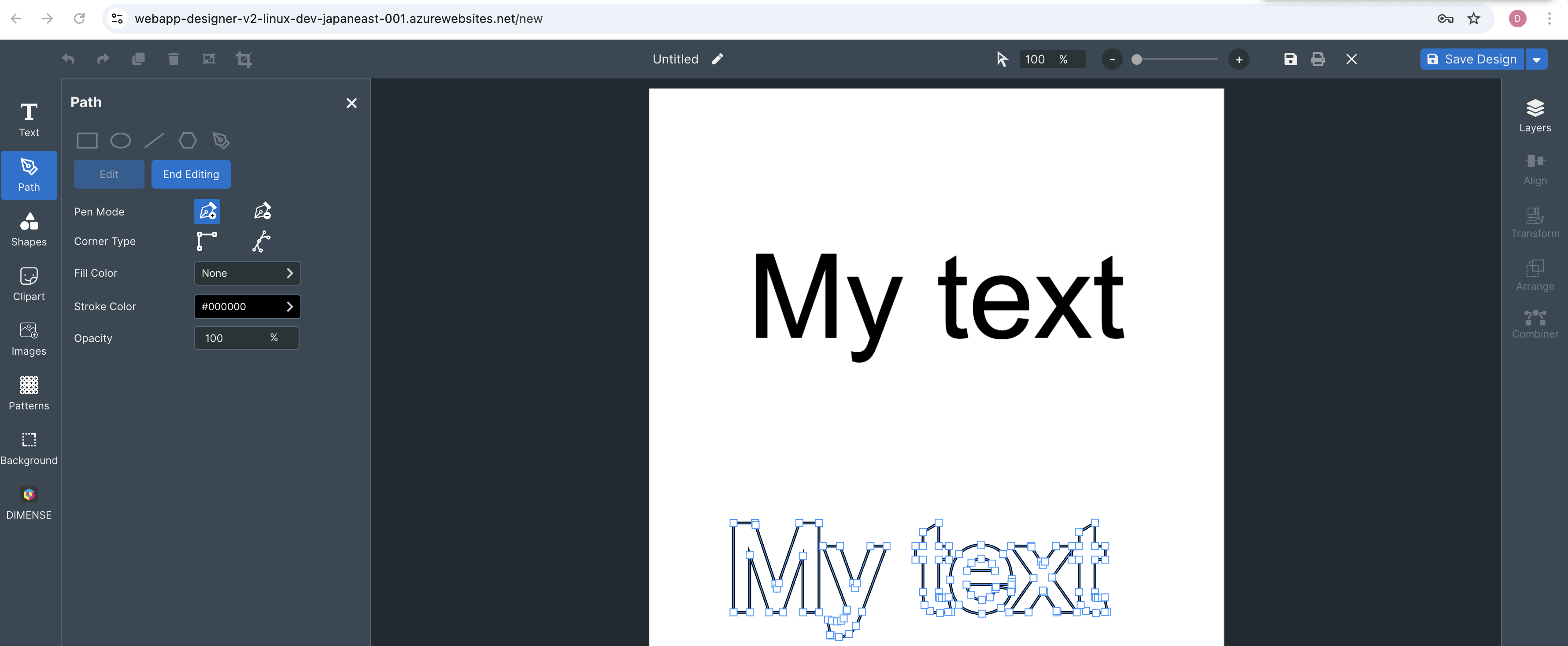
Task: Click the floppy disk save icon
Action: pos(1291,59)
